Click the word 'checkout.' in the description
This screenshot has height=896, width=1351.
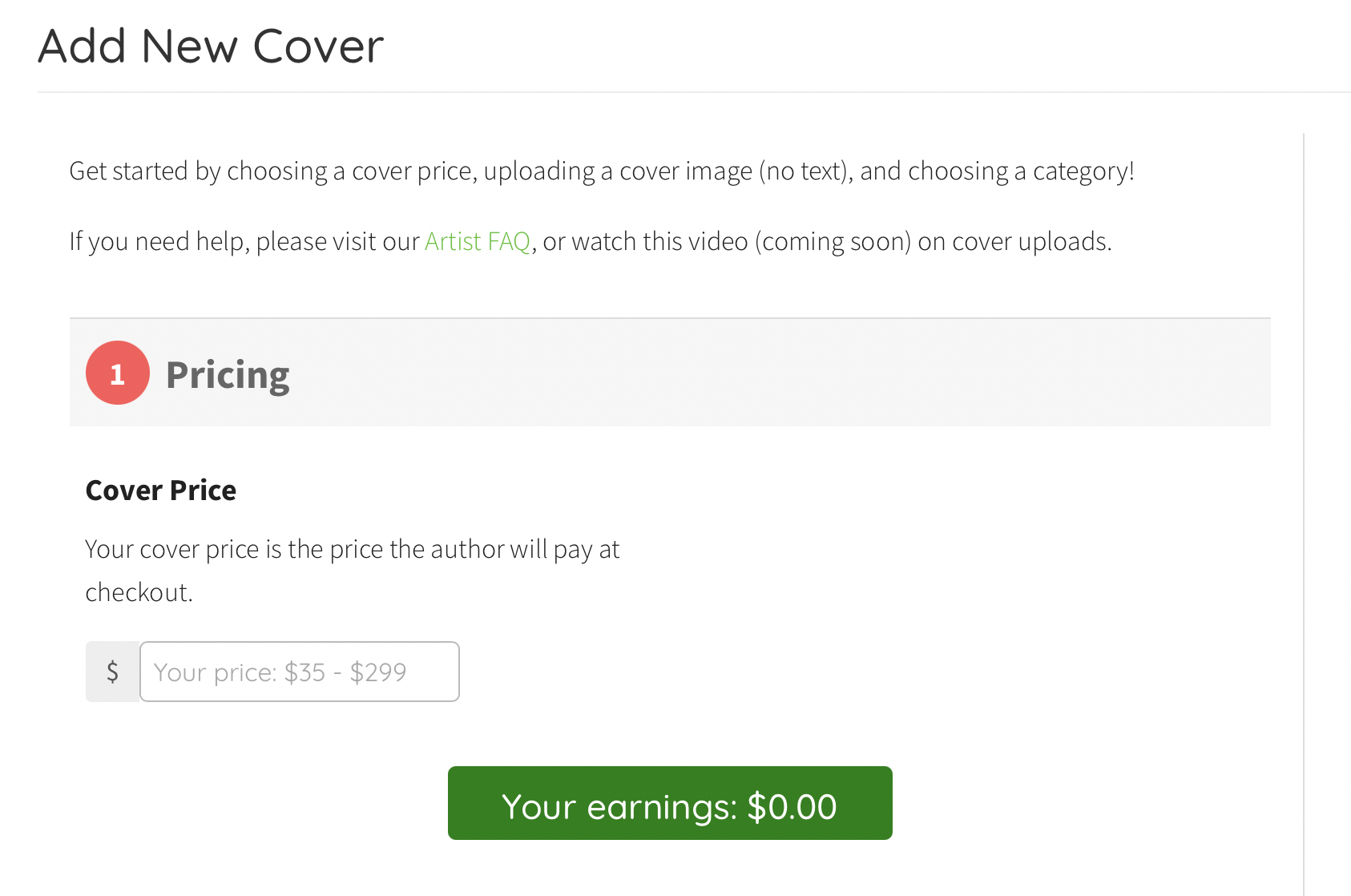(x=139, y=592)
